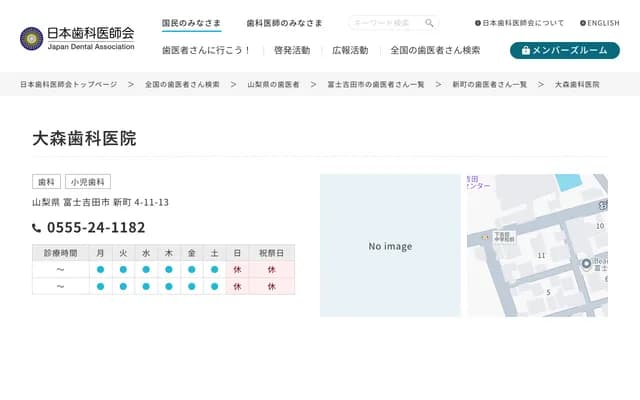
Task: Click the Japan Dental Association logo
Action: [x=77, y=38]
